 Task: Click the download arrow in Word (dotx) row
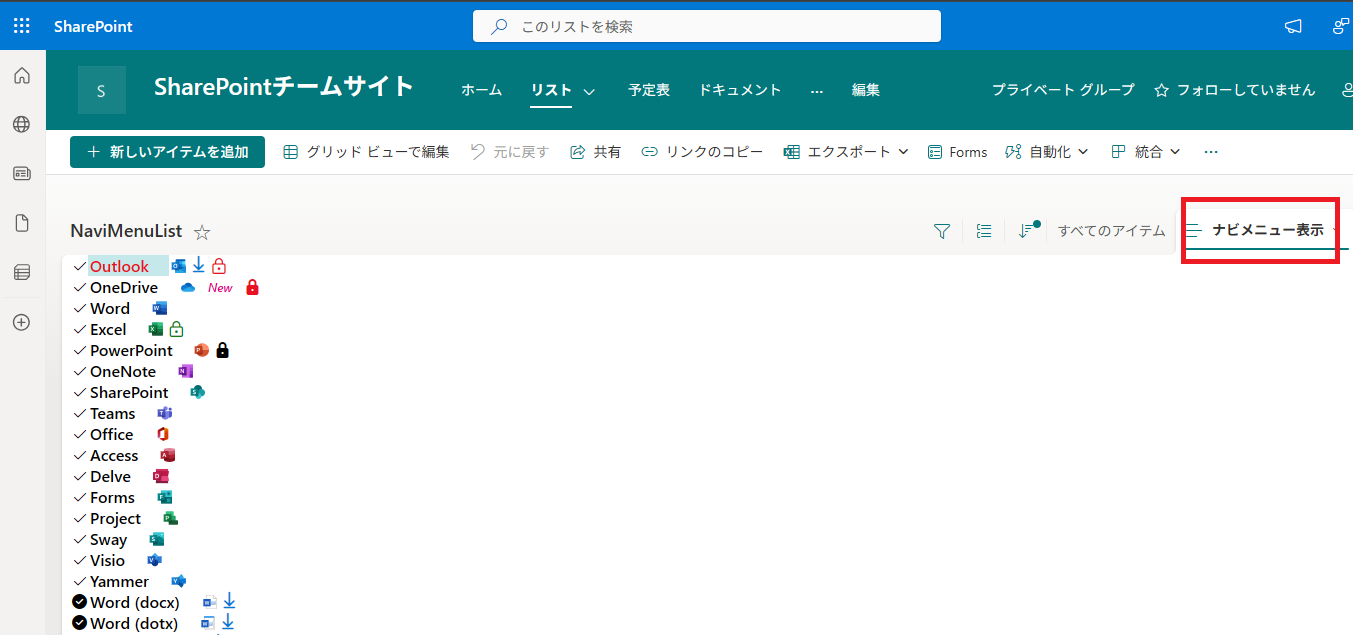coord(228,622)
